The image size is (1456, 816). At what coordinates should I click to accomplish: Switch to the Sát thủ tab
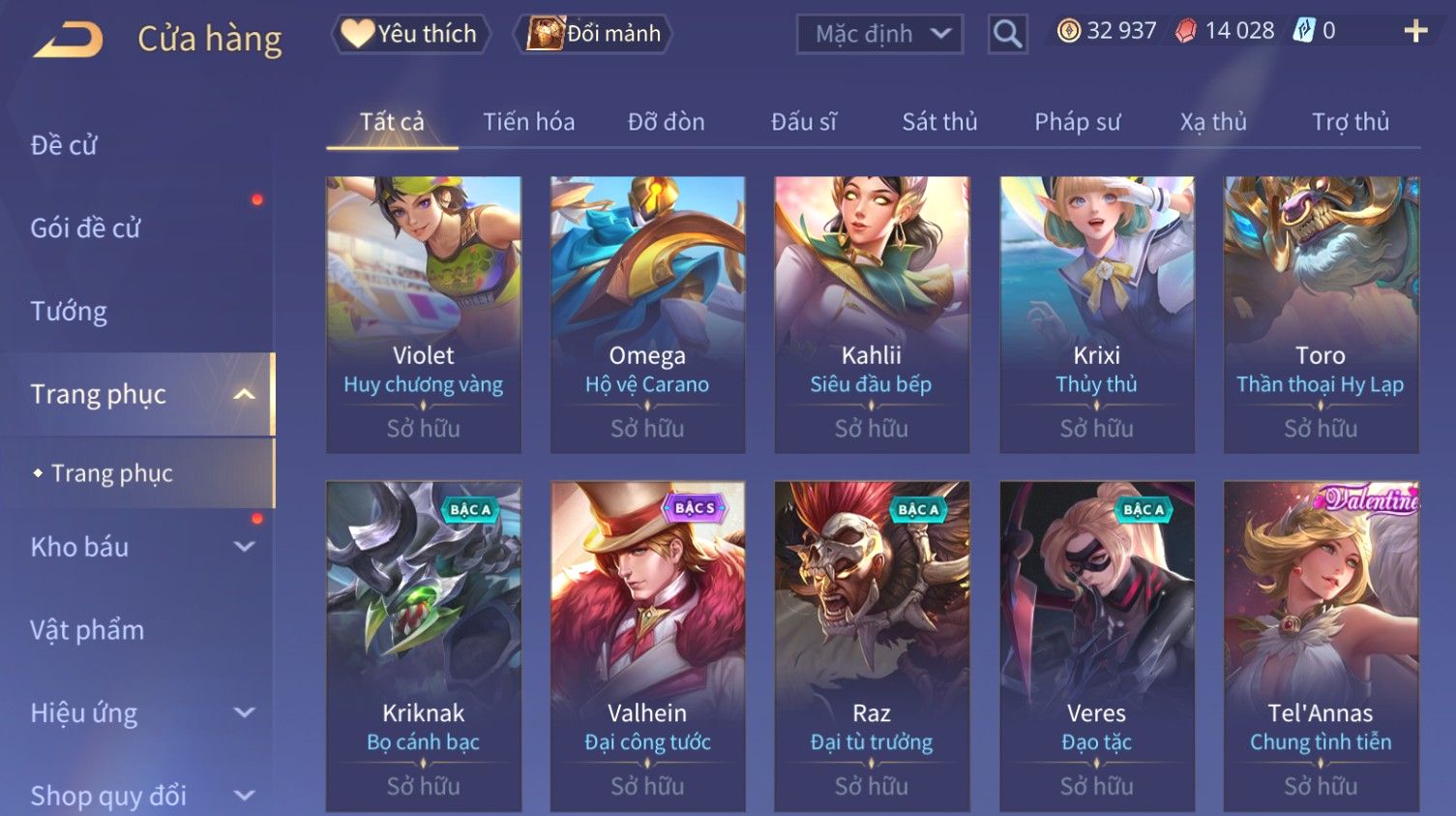(x=939, y=122)
